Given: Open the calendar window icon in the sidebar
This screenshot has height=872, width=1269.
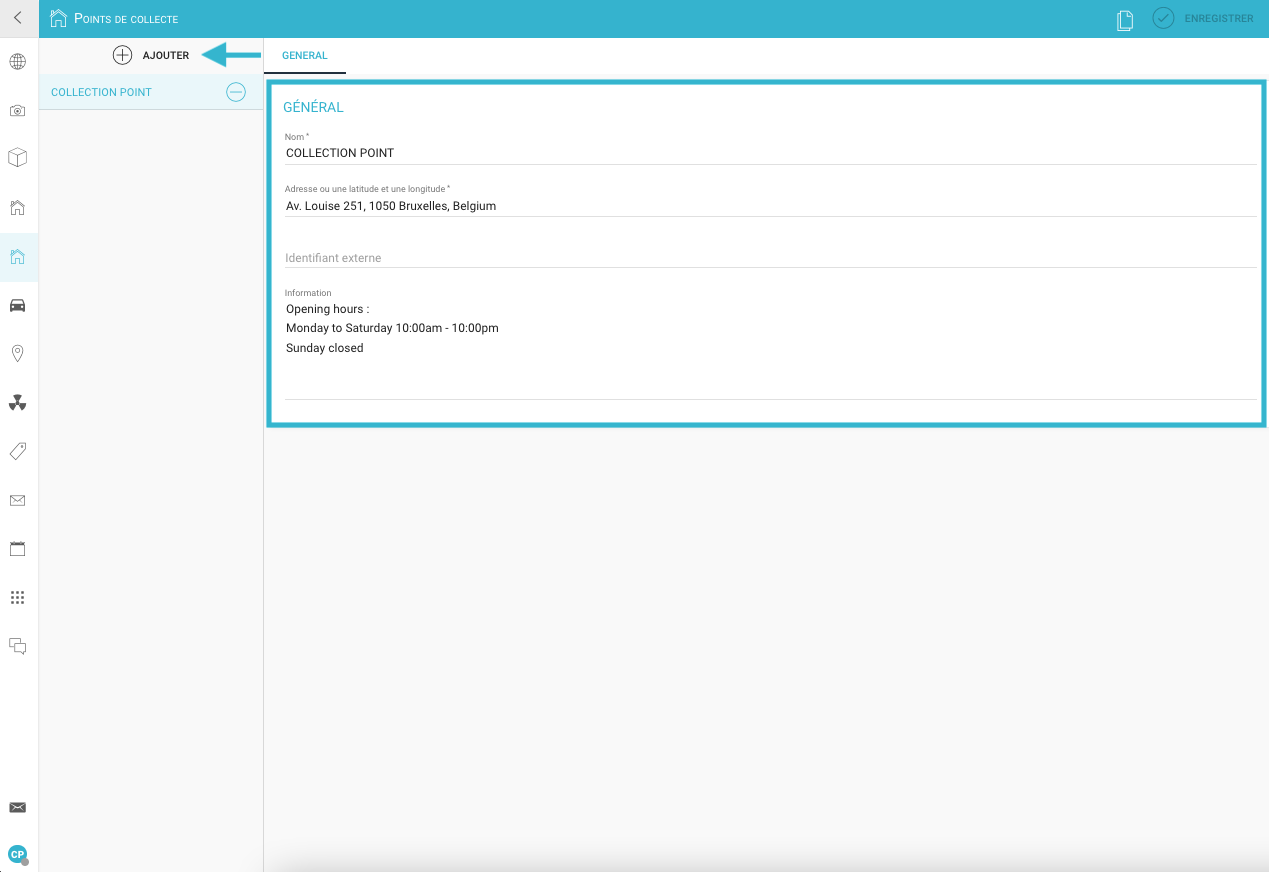Looking at the screenshot, I should click(x=17, y=549).
